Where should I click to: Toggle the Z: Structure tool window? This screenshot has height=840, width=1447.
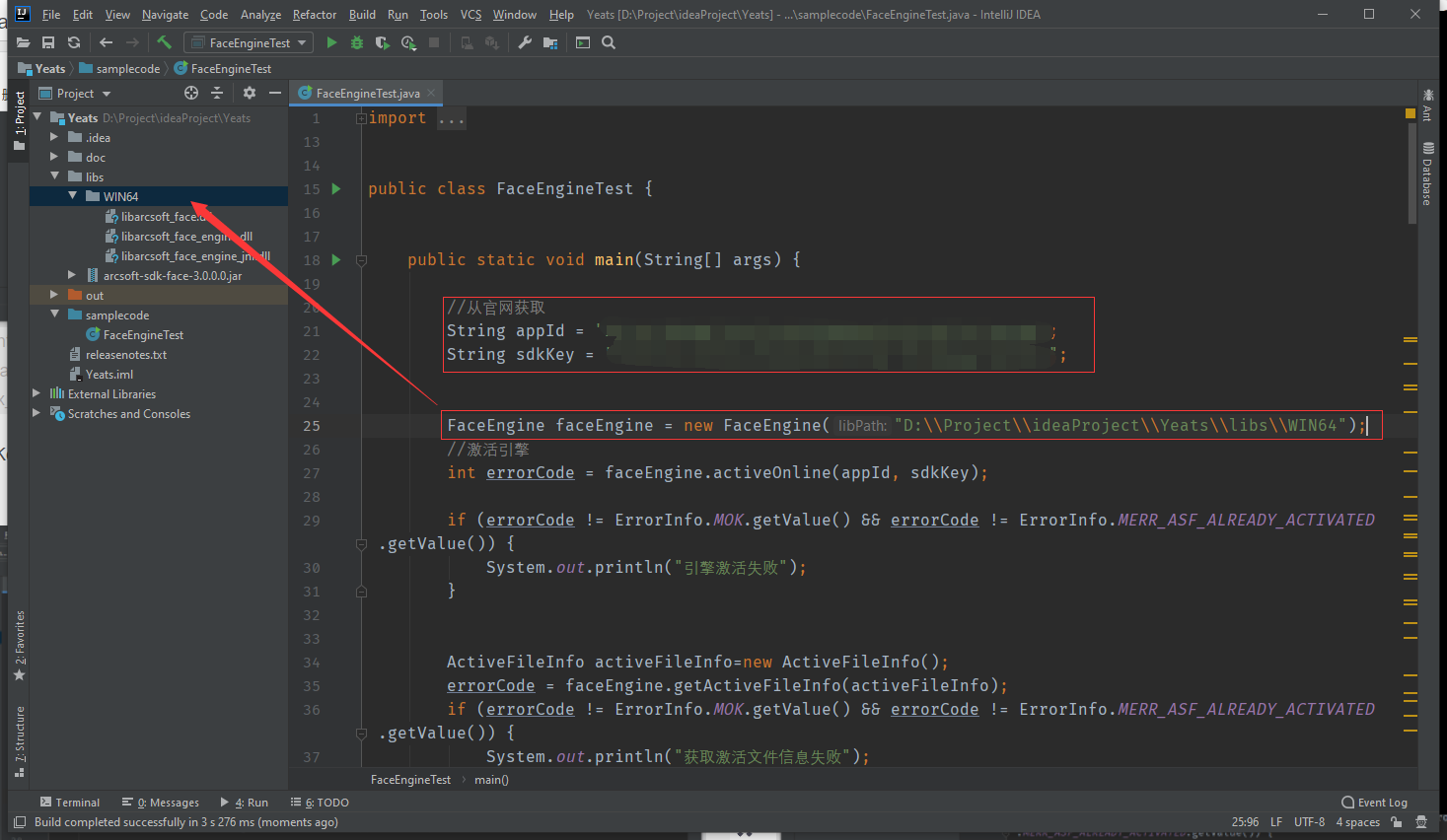(19, 741)
